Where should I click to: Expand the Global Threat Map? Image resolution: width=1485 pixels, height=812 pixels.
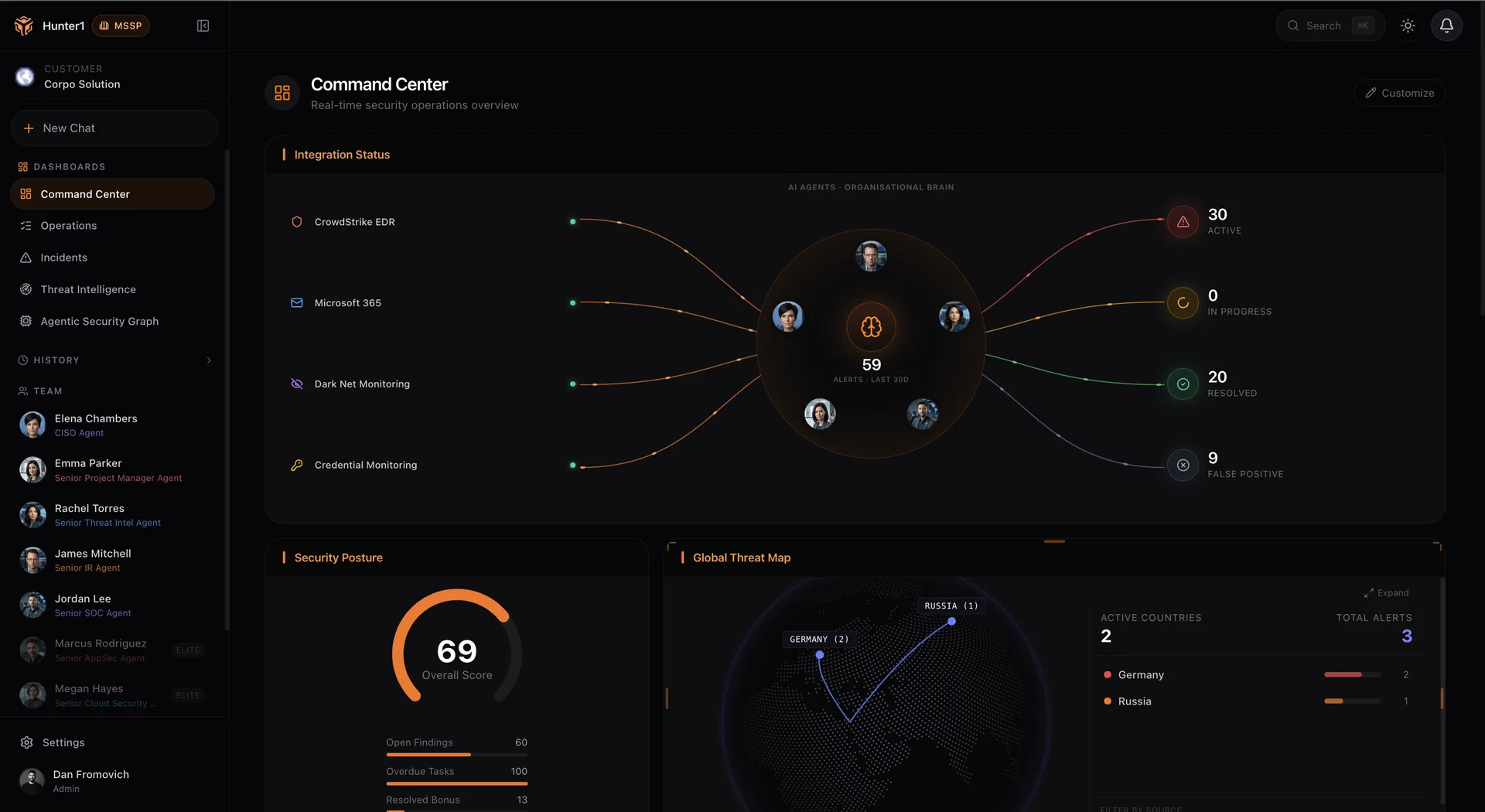coord(1386,593)
